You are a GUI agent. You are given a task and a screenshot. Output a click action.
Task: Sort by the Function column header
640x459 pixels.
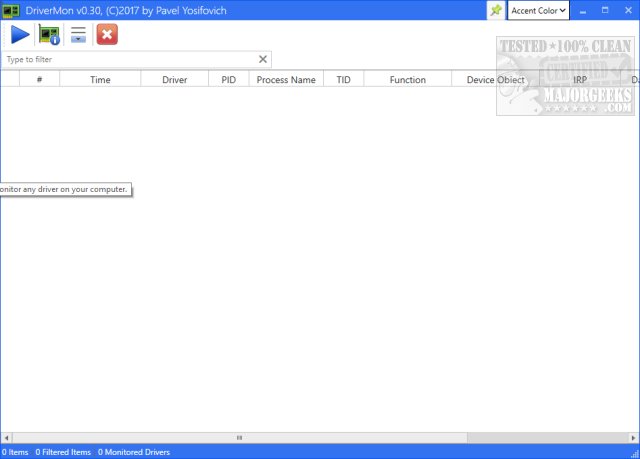[408, 79]
